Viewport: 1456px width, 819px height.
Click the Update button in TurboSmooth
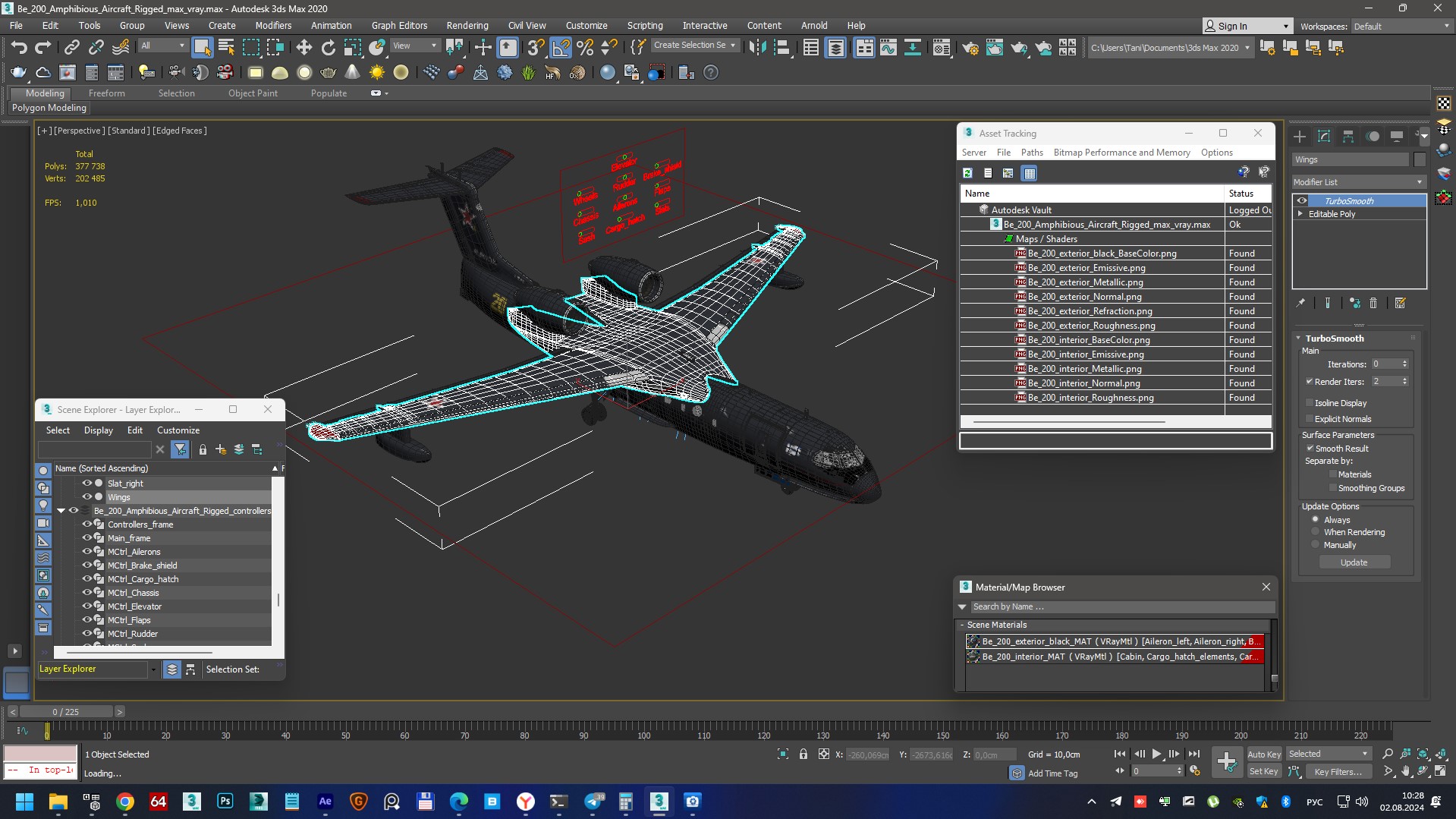click(x=1354, y=562)
